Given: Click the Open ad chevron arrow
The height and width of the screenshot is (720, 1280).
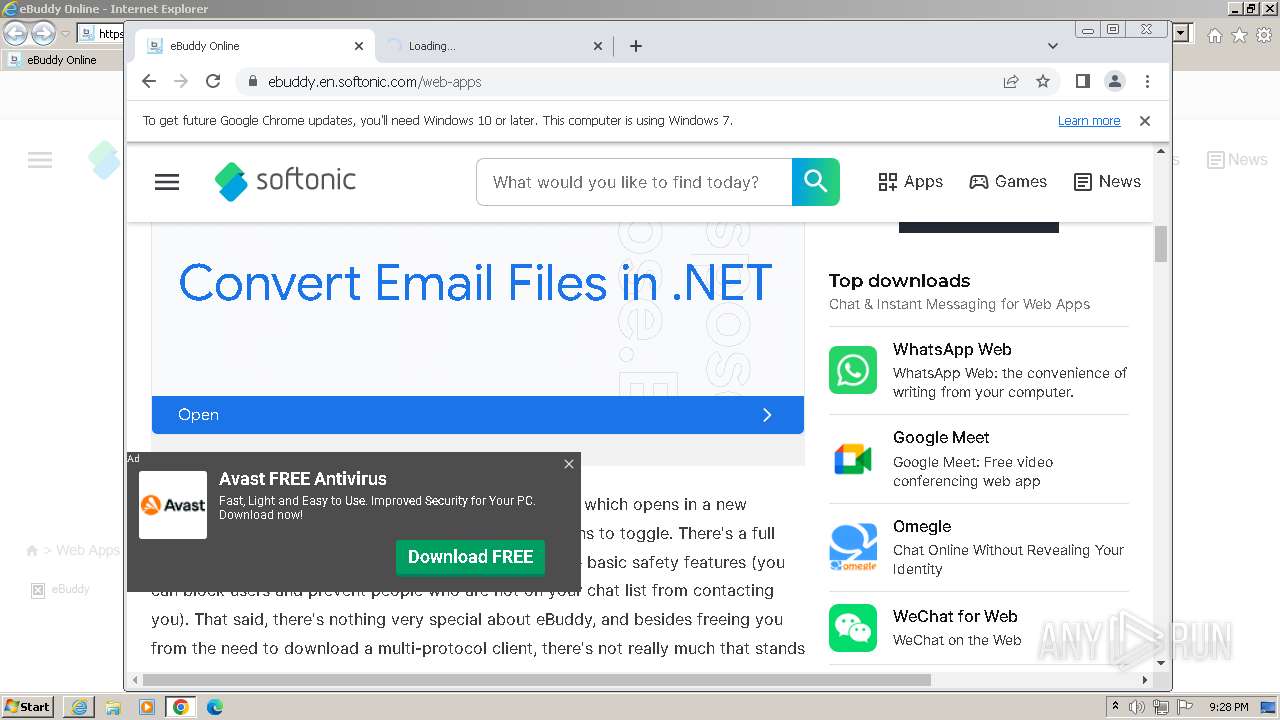Looking at the screenshot, I should point(767,415).
